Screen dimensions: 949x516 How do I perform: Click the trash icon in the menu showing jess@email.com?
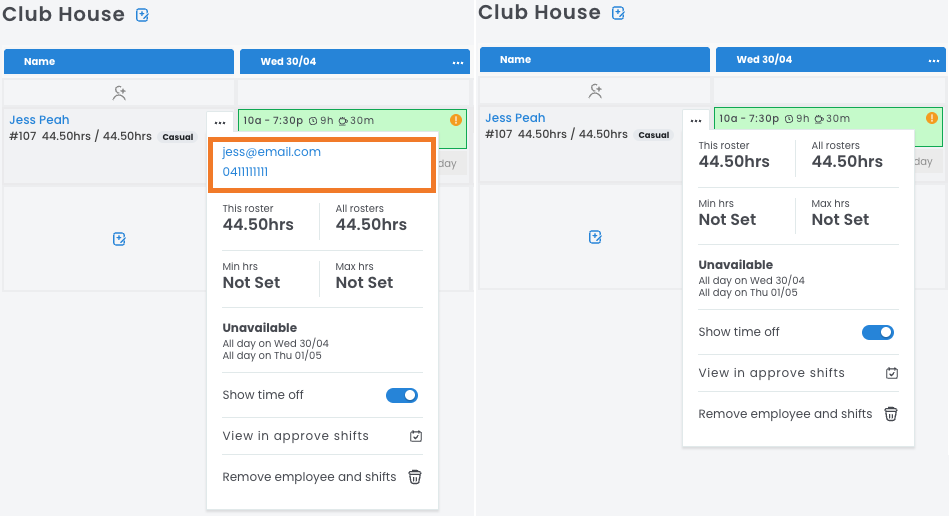[415, 477]
